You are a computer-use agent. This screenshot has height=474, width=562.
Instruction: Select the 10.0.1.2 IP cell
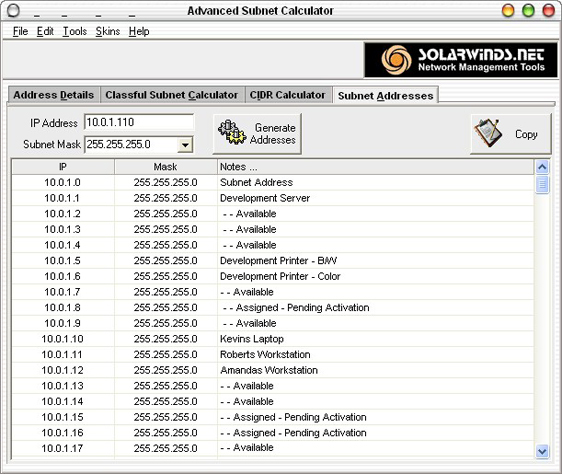[63, 214]
